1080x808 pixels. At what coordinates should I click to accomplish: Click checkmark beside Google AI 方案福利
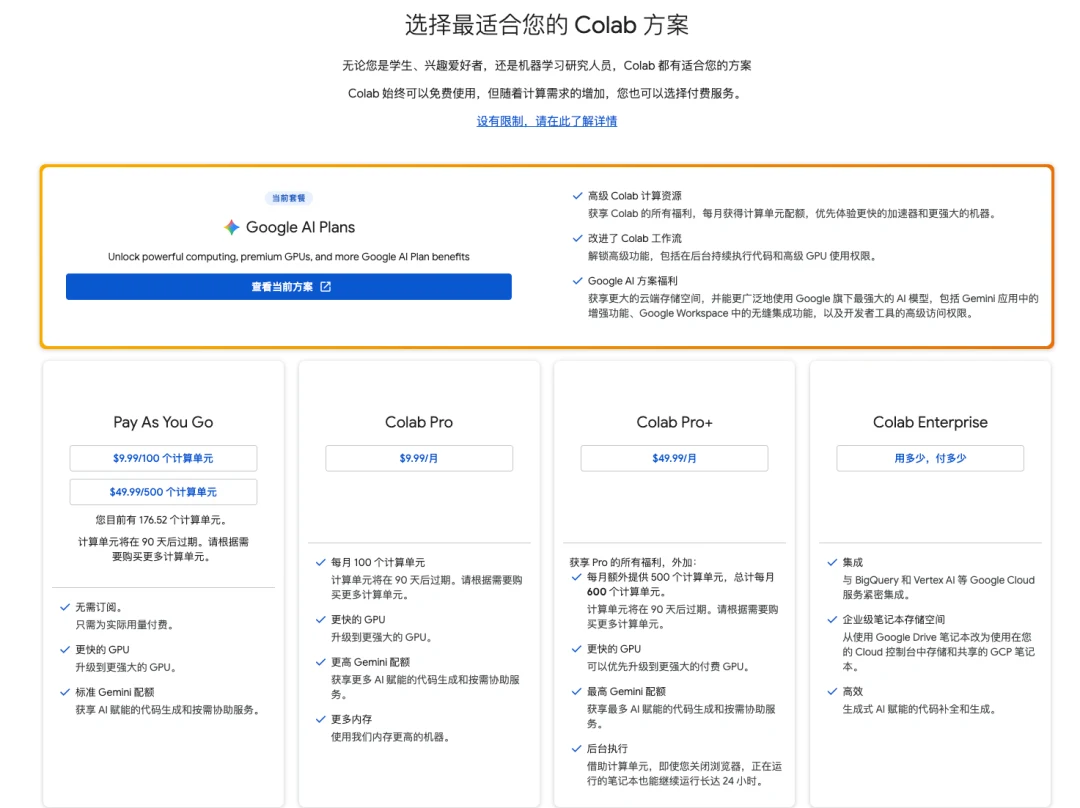click(577, 280)
